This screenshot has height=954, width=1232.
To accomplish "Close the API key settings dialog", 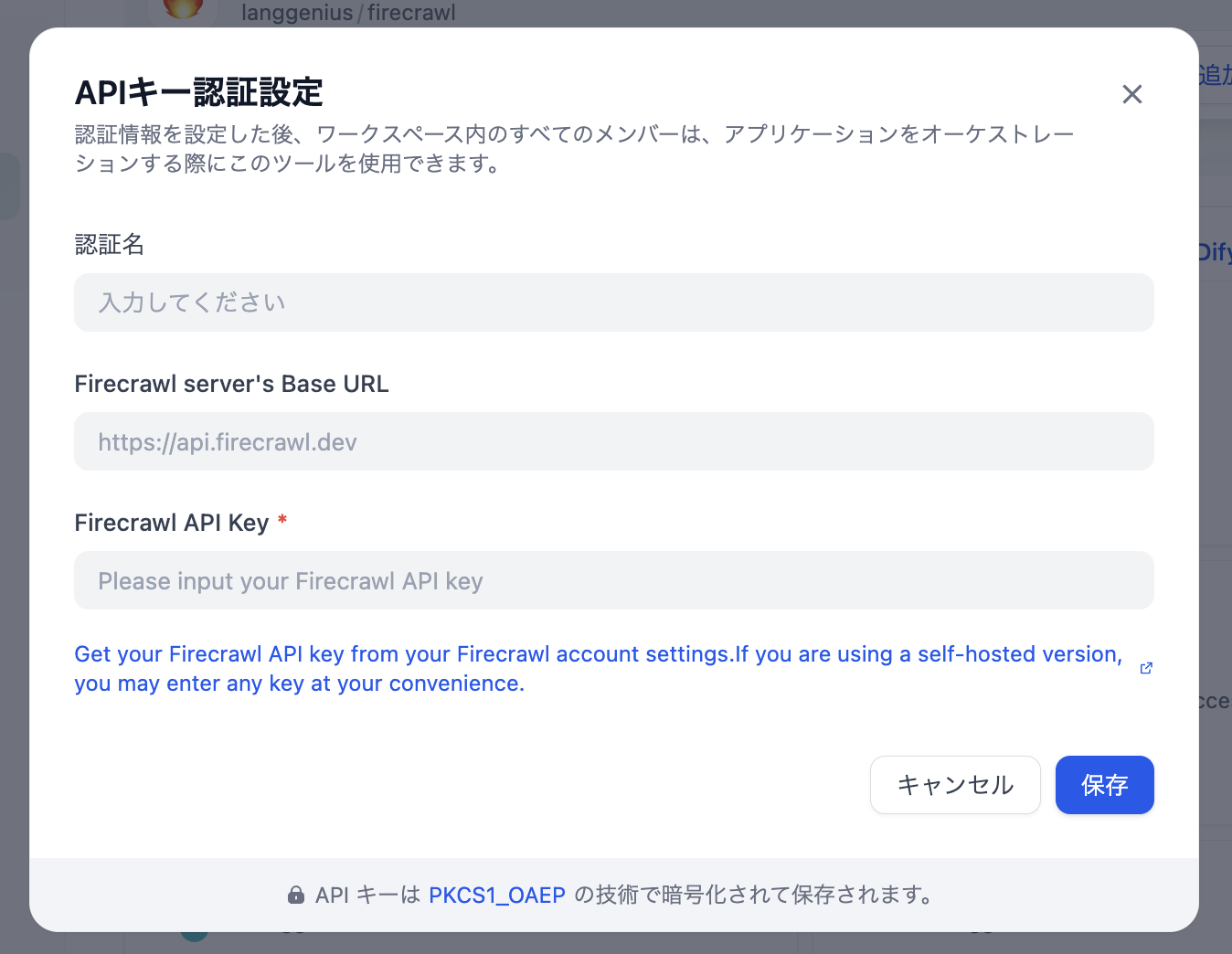I will click(x=1131, y=94).
